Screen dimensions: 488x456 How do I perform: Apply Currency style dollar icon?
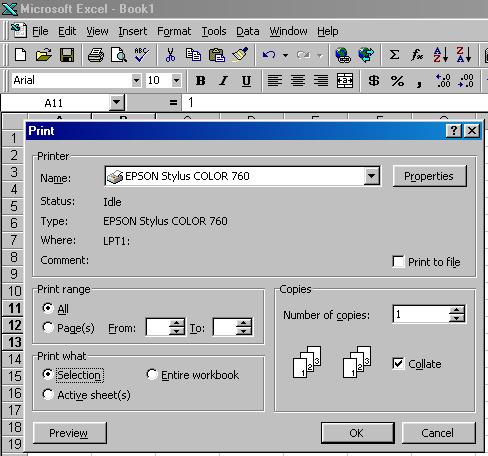[374, 81]
